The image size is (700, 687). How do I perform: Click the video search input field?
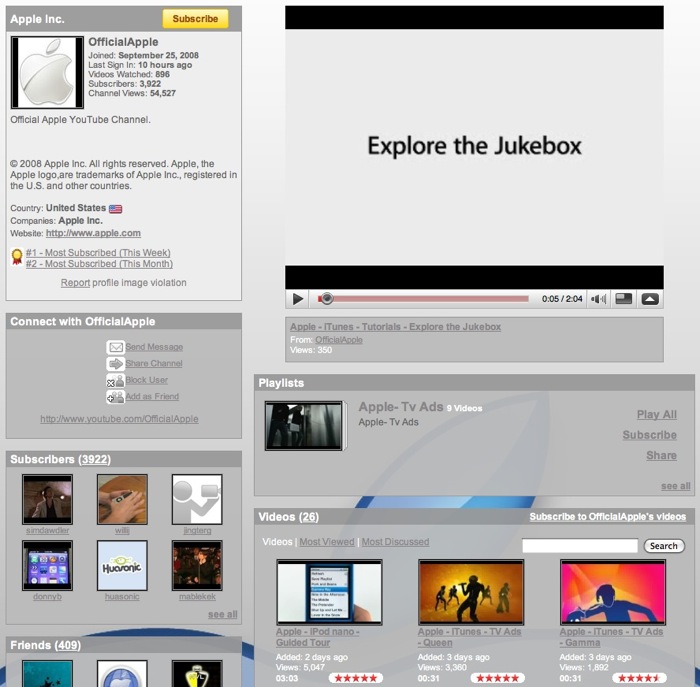[x=580, y=545]
